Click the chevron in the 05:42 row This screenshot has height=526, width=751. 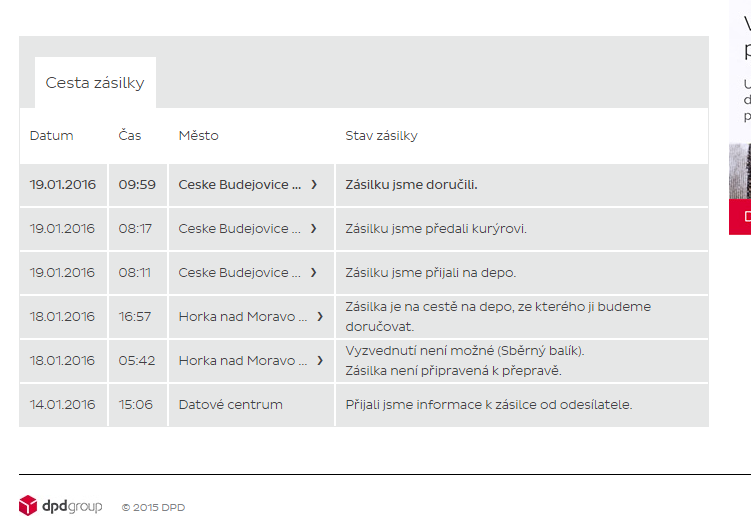pyautogui.click(x=320, y=361)
